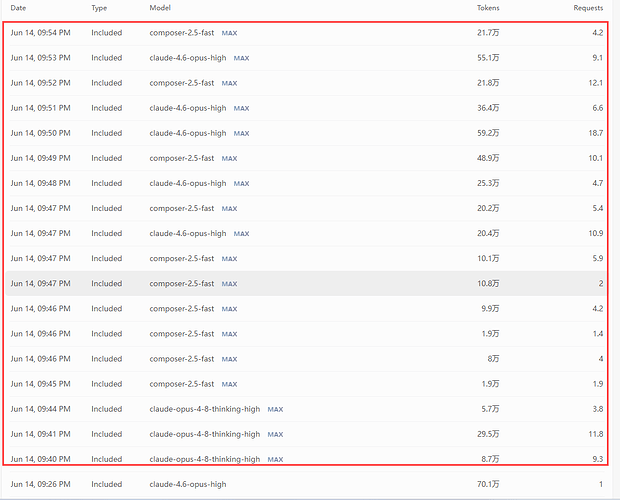
Task: Click the 11.8 requests value
Action: (595, 434)
